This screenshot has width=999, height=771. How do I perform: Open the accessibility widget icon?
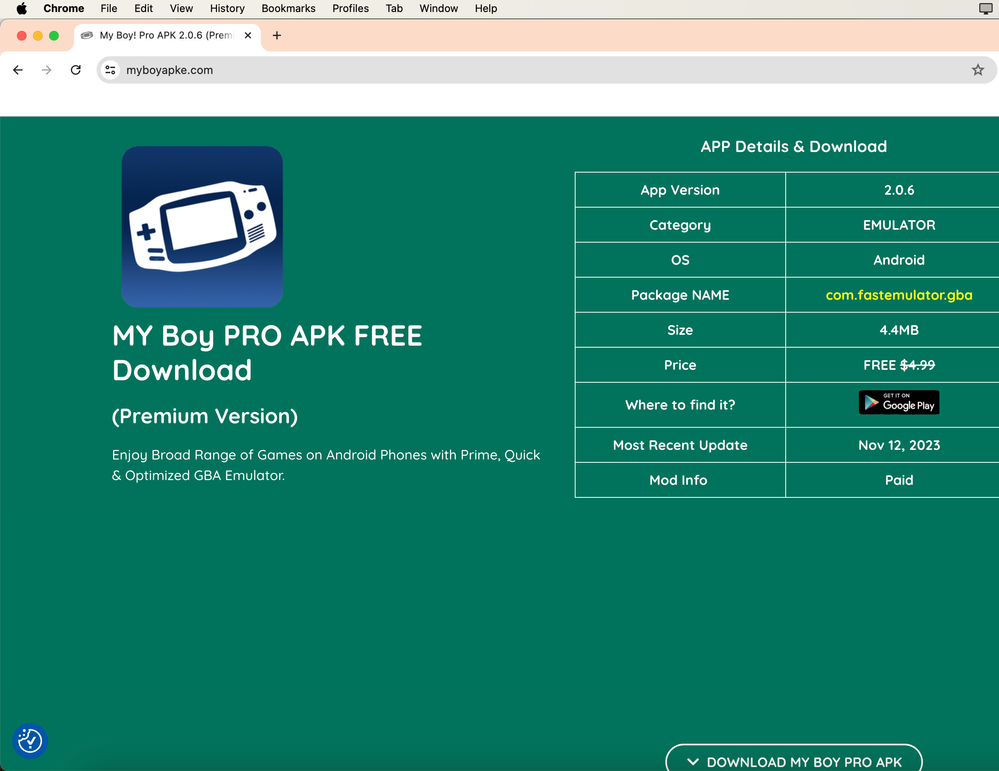tap(30, 740)
